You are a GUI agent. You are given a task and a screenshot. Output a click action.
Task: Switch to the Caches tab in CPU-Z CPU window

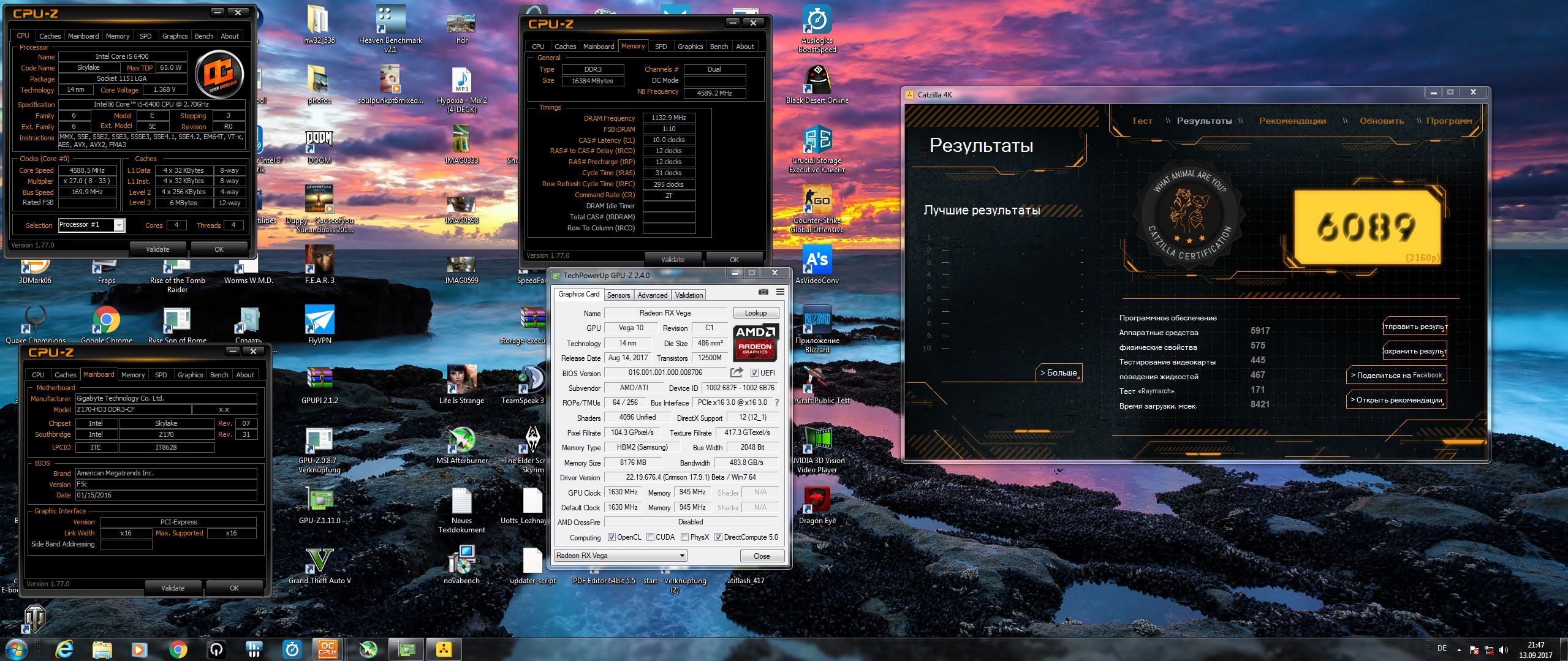tap(50, 36)
